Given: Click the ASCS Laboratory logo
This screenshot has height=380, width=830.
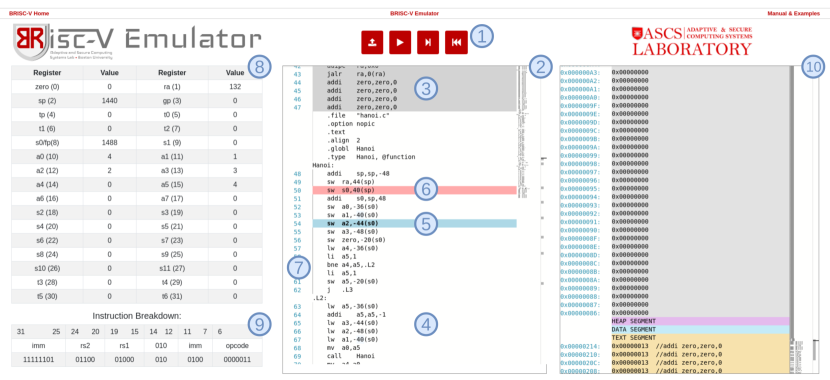Looking at the screenshot, I should (691, 41).
